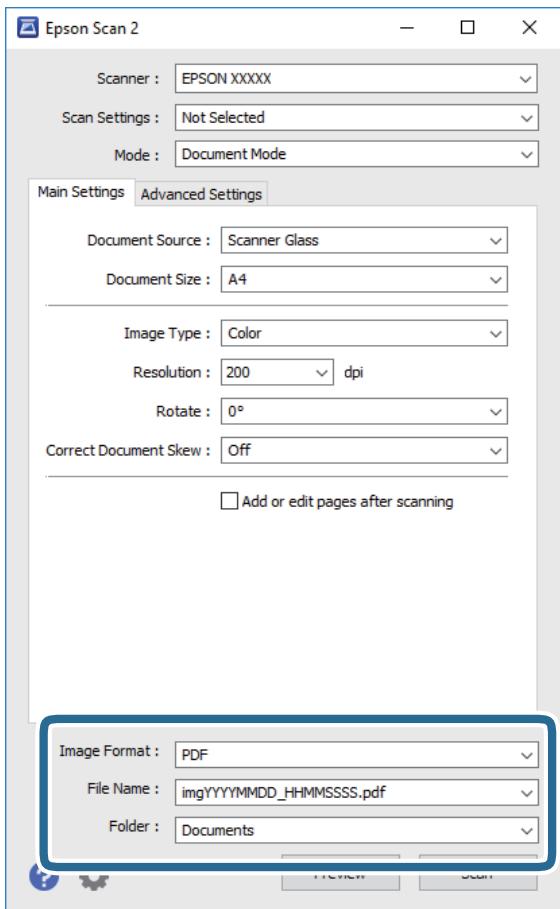Open the Document Size A4 dropdown

tap(364, 279)
